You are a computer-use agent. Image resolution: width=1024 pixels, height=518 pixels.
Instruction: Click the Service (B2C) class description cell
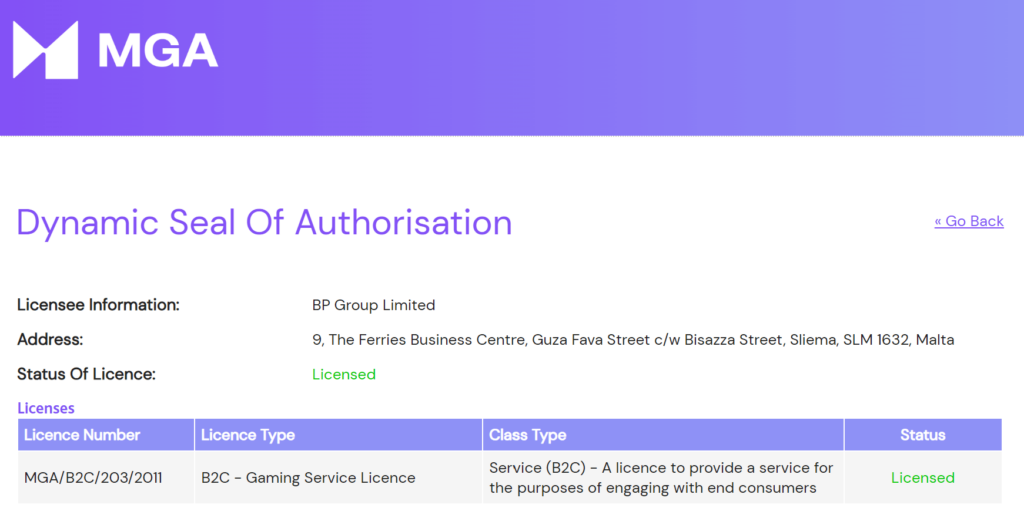click(661, 478)
